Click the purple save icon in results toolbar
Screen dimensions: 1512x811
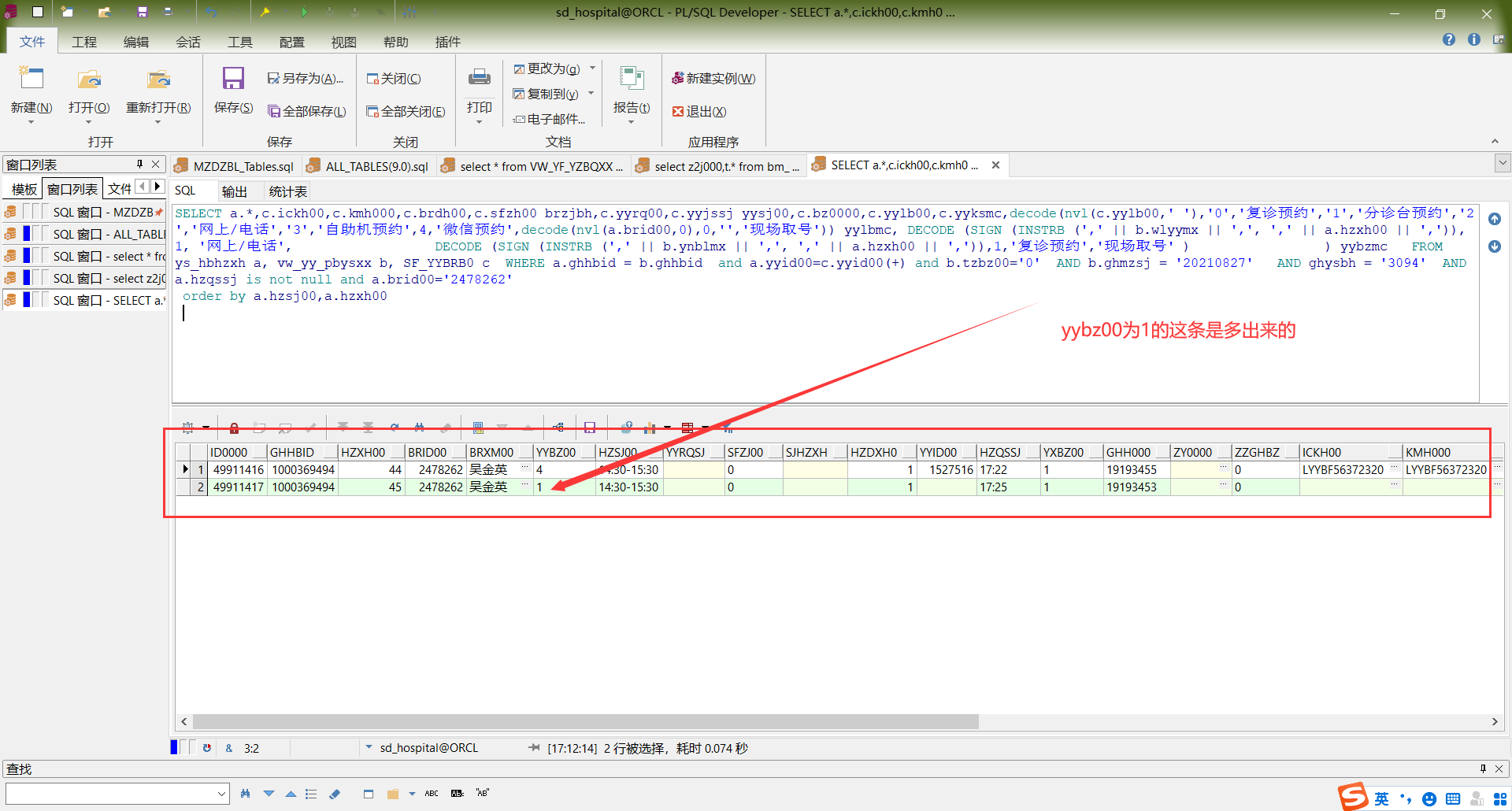(x=590, y=428)
